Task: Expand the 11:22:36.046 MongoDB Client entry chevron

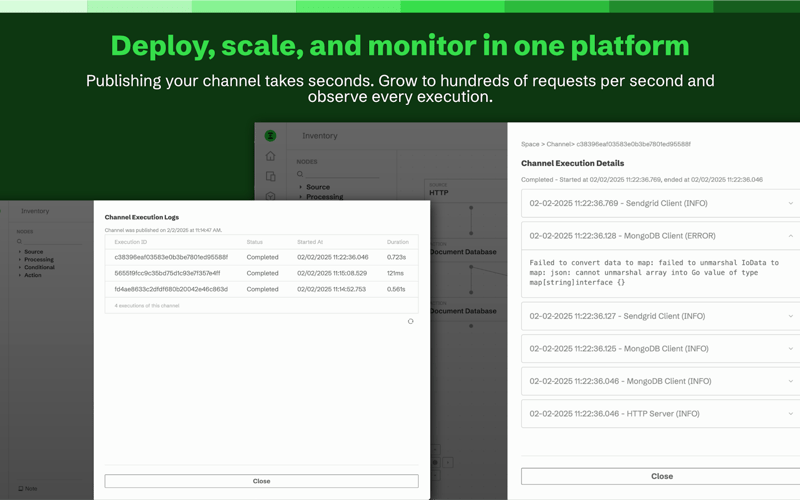Action: click(790, 381)
